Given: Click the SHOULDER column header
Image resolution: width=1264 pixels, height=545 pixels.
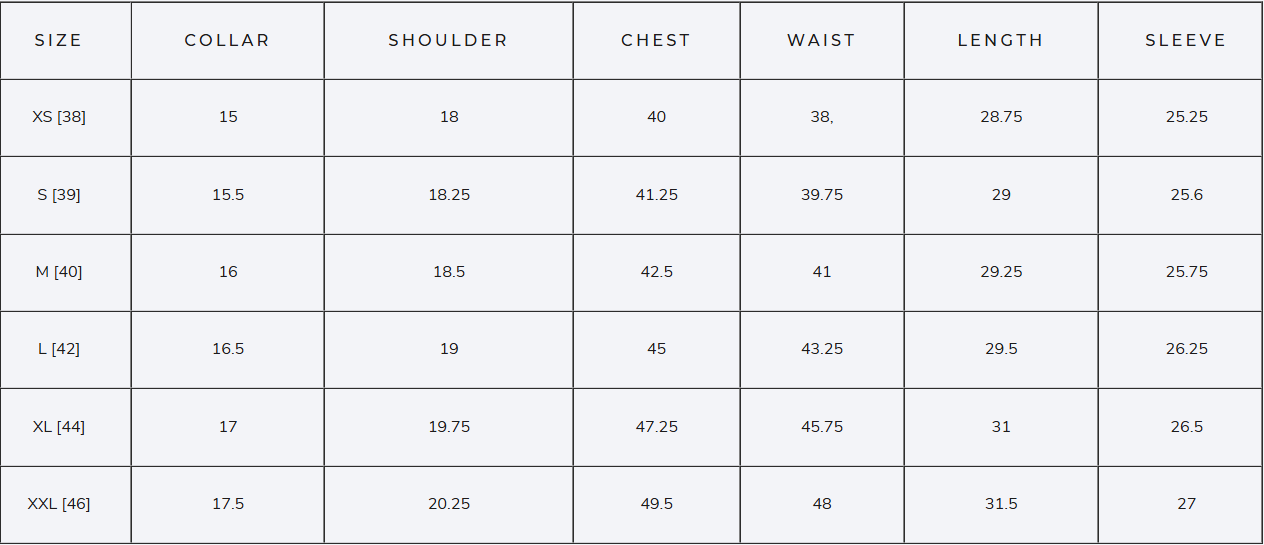Looking at the screenshot, I should click(x=449, y=41).
